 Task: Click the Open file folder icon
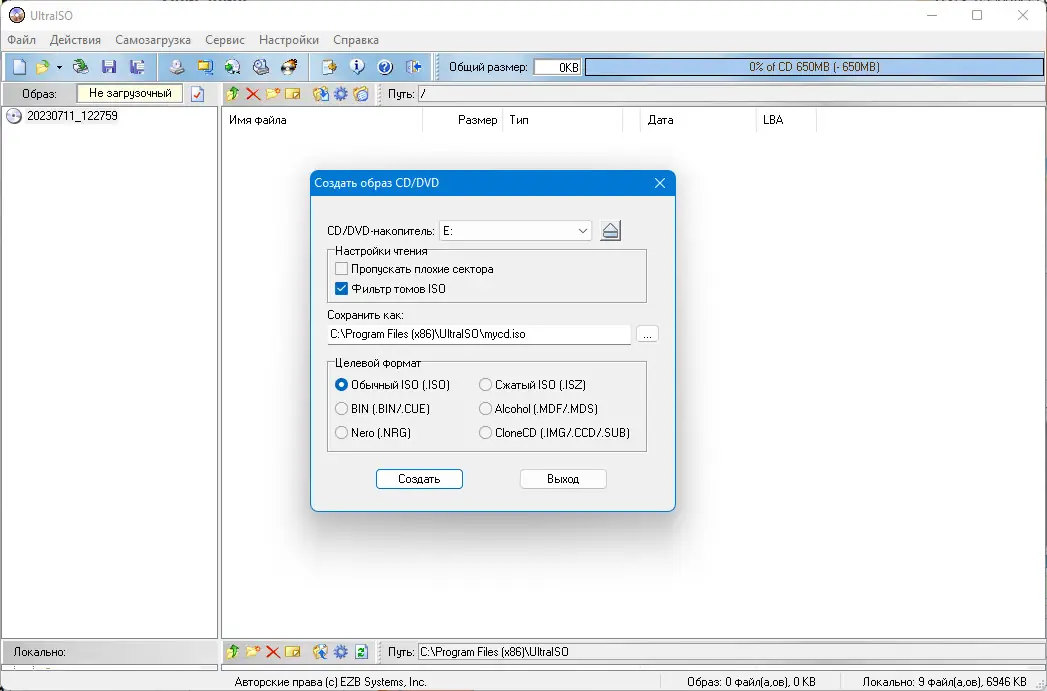pos(43,67)
